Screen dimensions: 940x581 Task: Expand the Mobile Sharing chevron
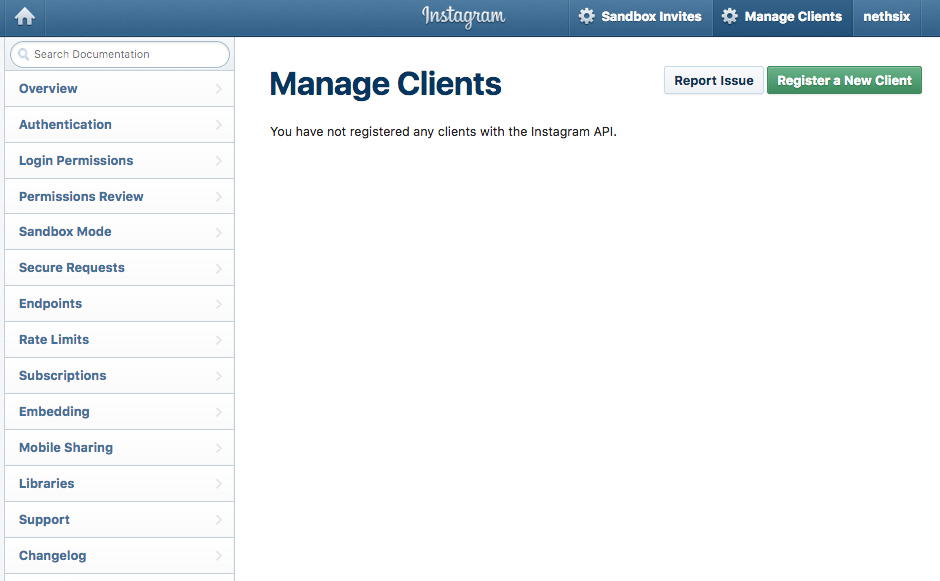[219, 448]
